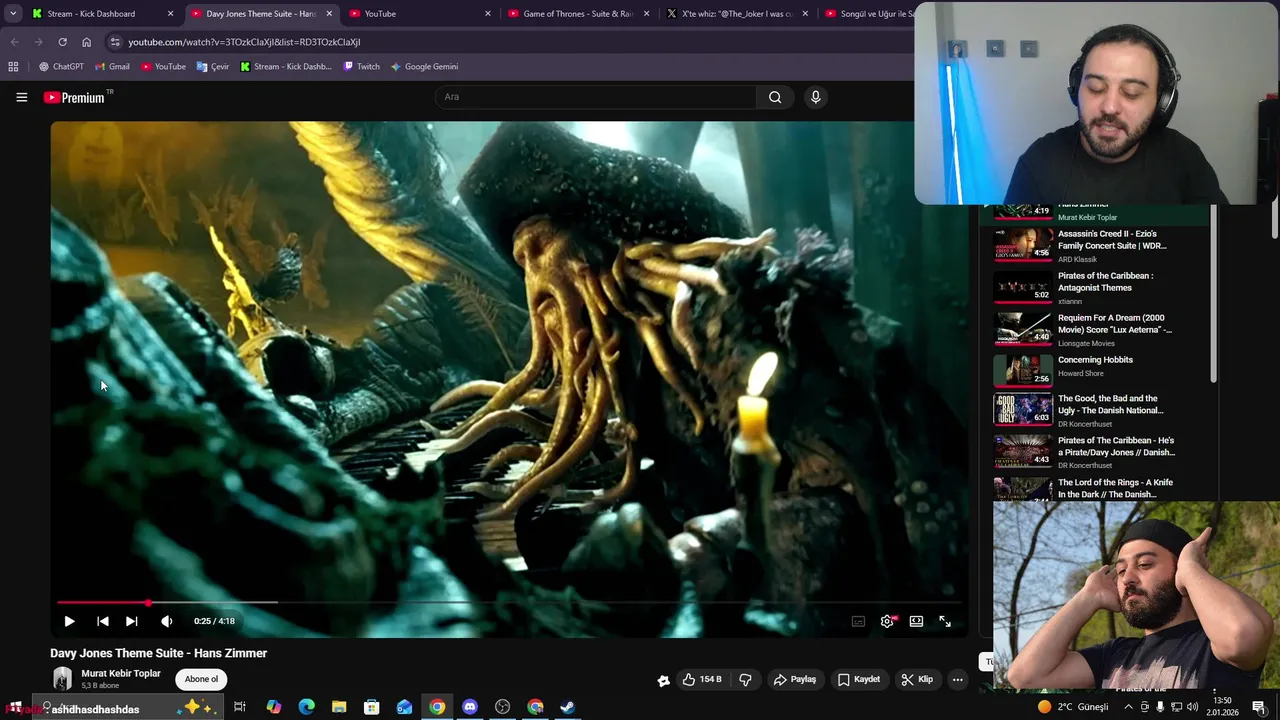Open the Çevir translate bookmark
The image size is (1280, 720).
pyautogui.click(x=213, y=67)
